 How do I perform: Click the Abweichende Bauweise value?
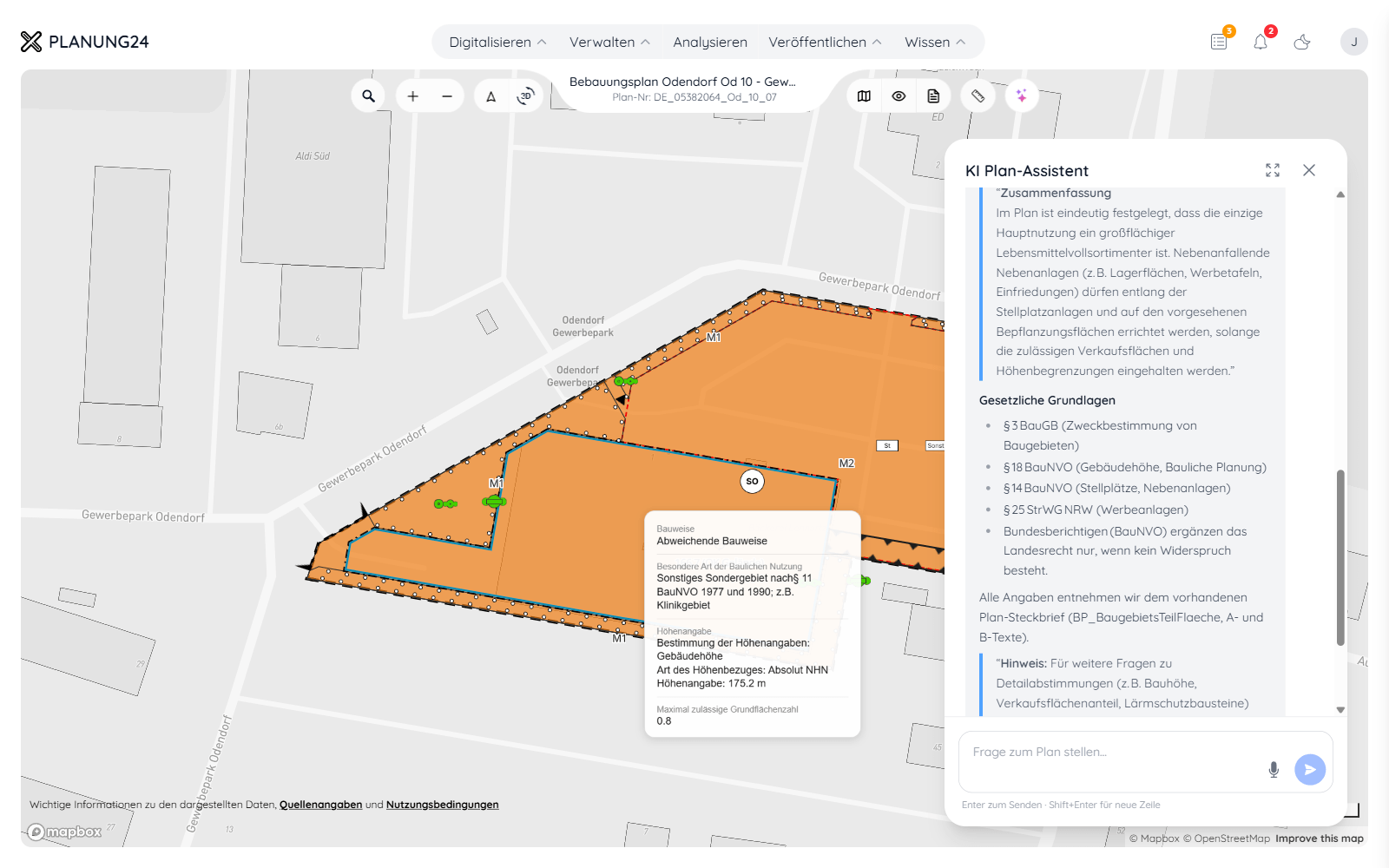(712, 541)
